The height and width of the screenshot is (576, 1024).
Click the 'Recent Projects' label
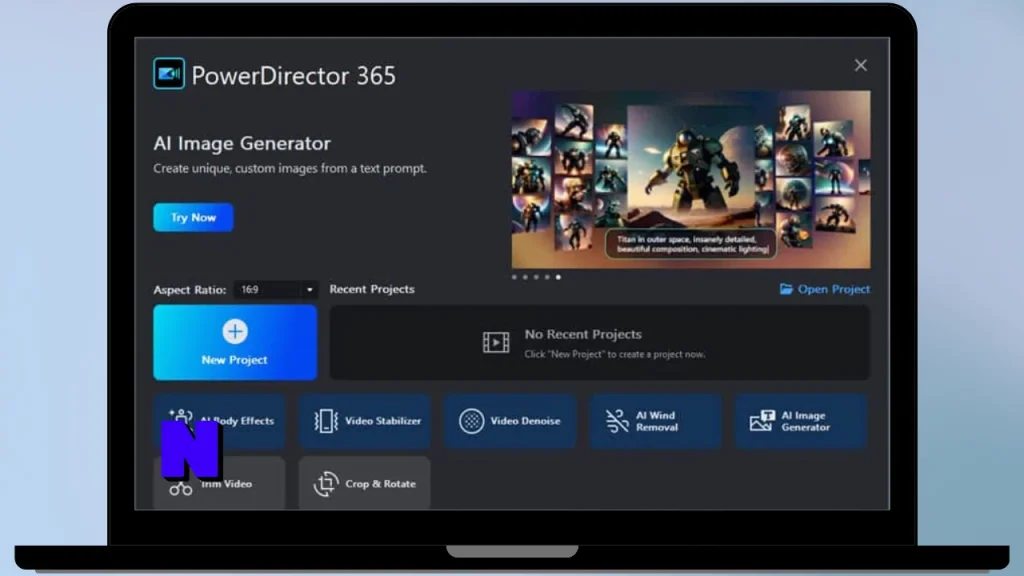coord(372,289)
